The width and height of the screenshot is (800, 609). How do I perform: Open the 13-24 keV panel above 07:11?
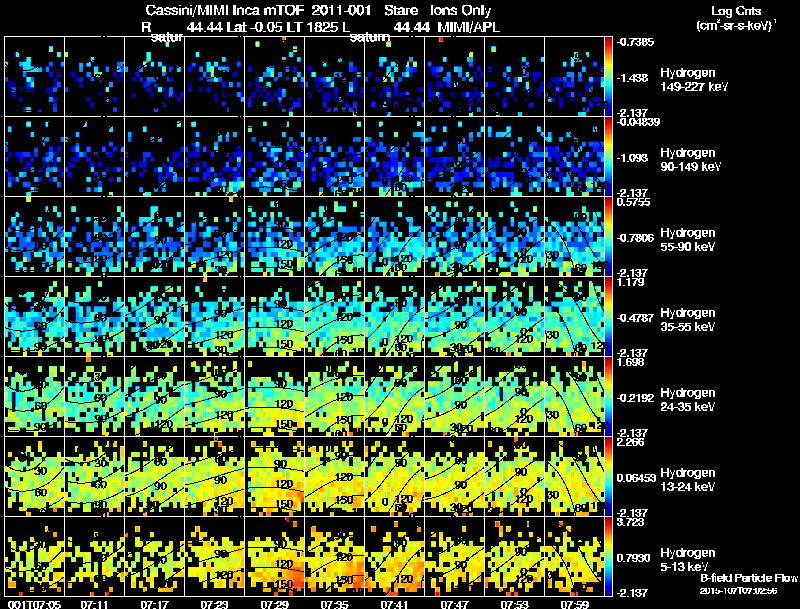point(94,476)
